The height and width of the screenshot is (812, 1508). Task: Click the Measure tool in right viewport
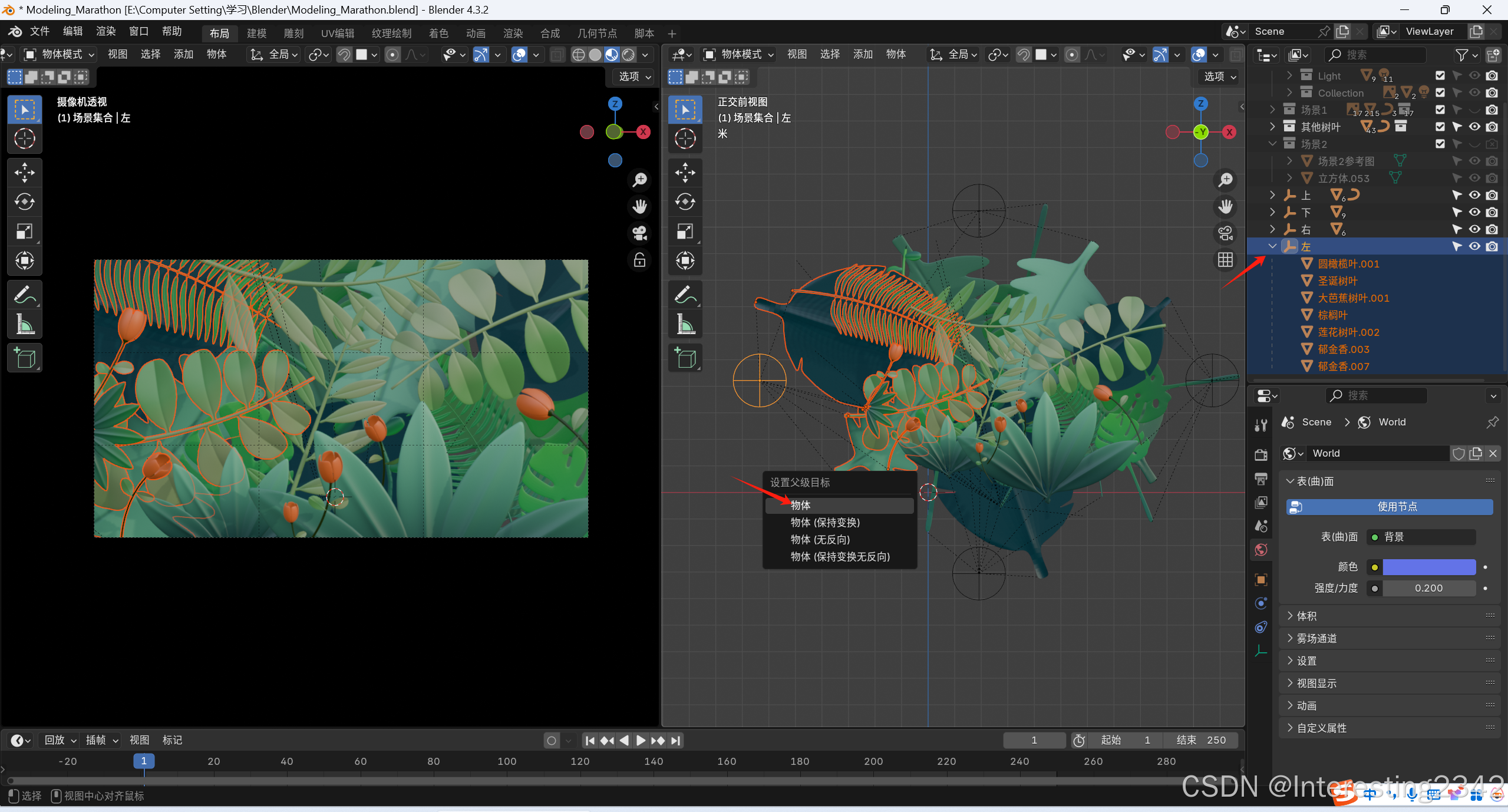coord(685,324)
